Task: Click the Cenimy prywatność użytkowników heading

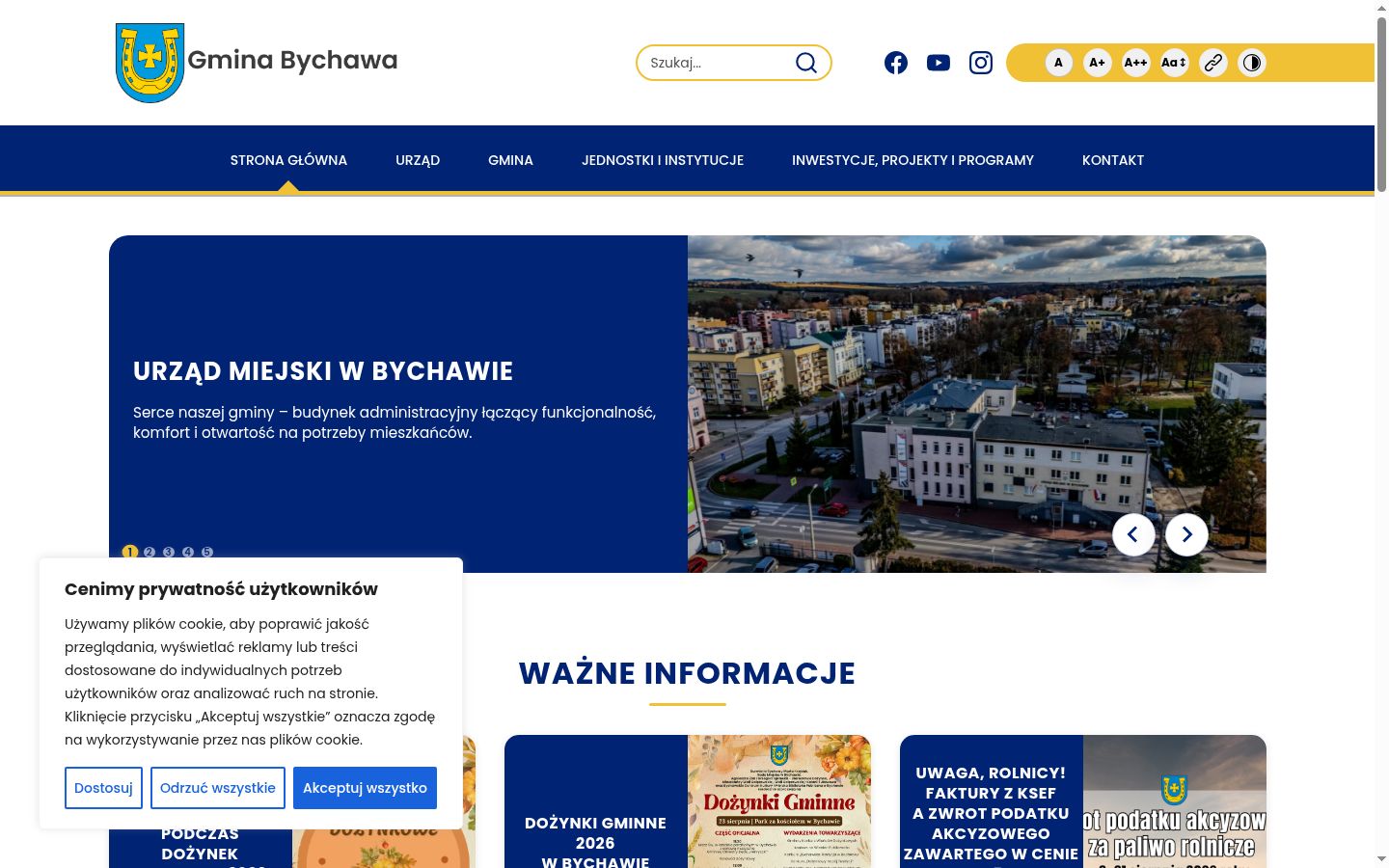Action: (x=221, y=589)
